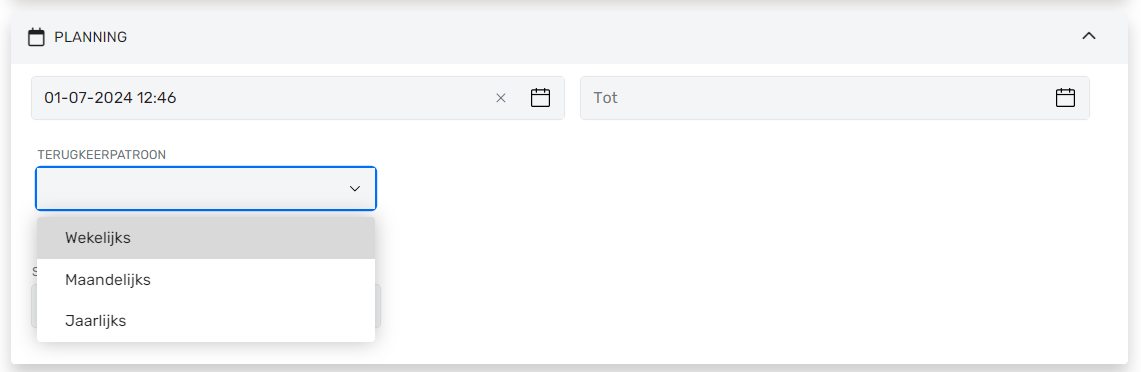Click the 12:46 time in the start field

click(157, 98)
